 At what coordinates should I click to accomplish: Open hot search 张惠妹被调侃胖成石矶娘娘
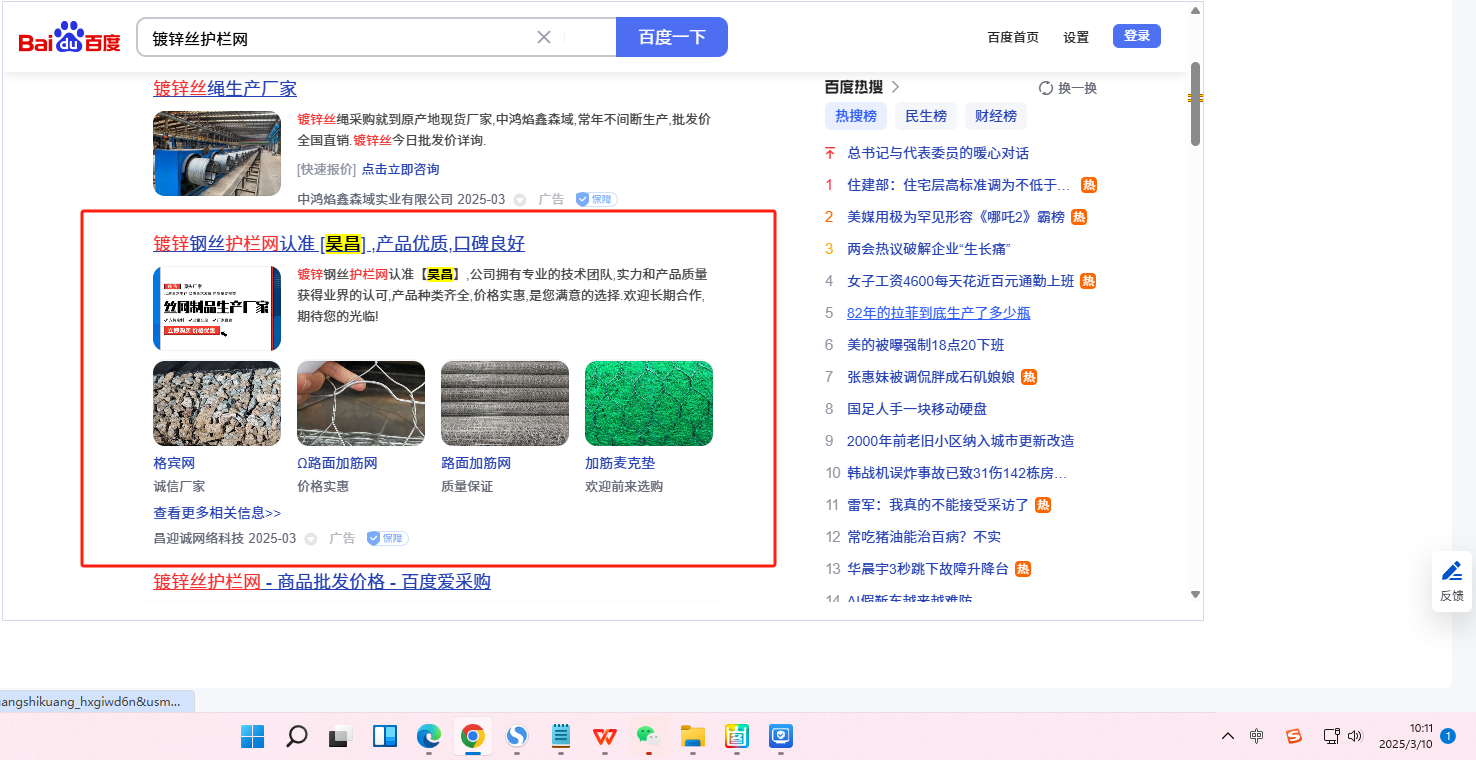click(931, 377)
